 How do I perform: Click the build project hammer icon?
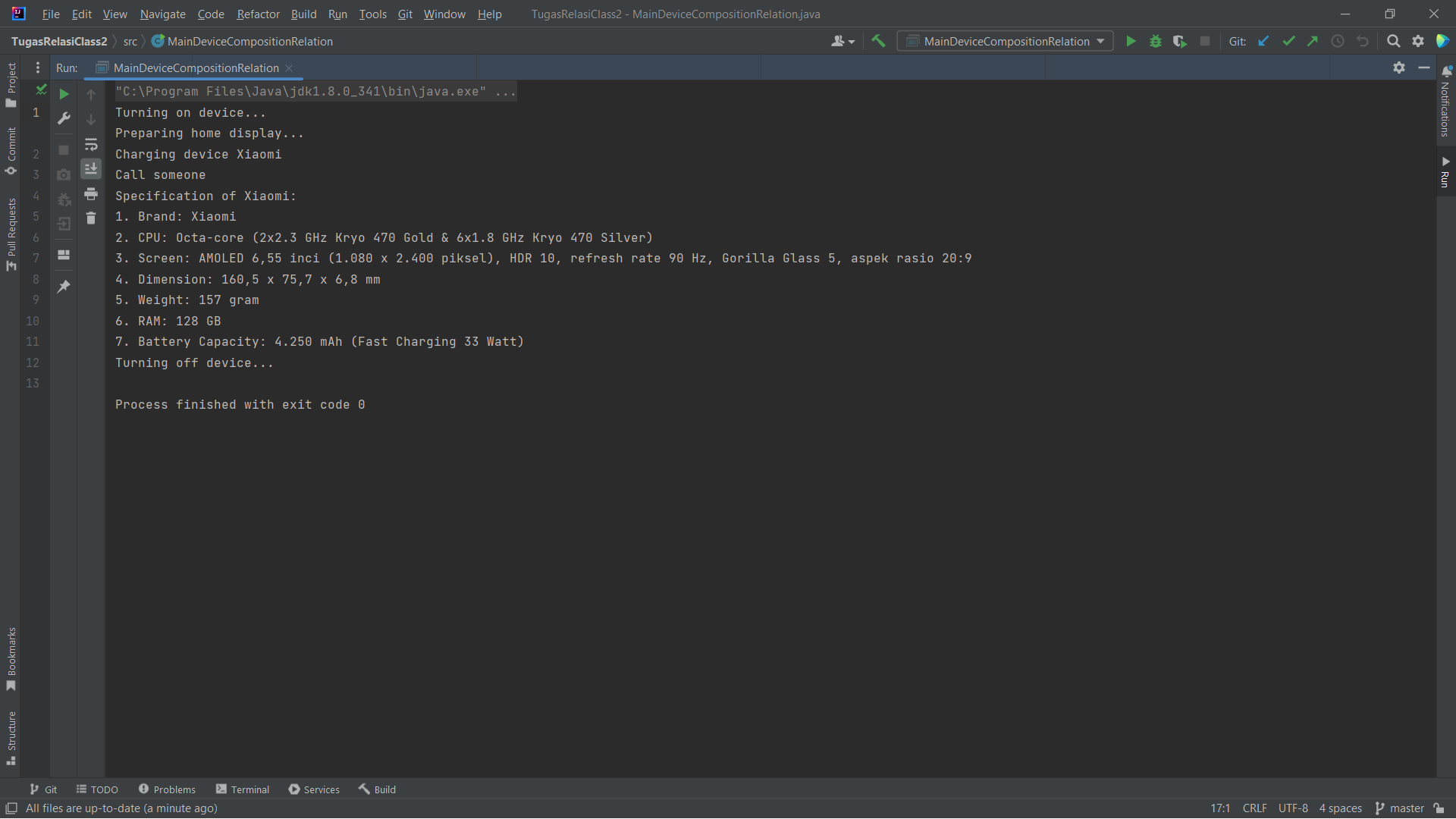coord(878,41)
